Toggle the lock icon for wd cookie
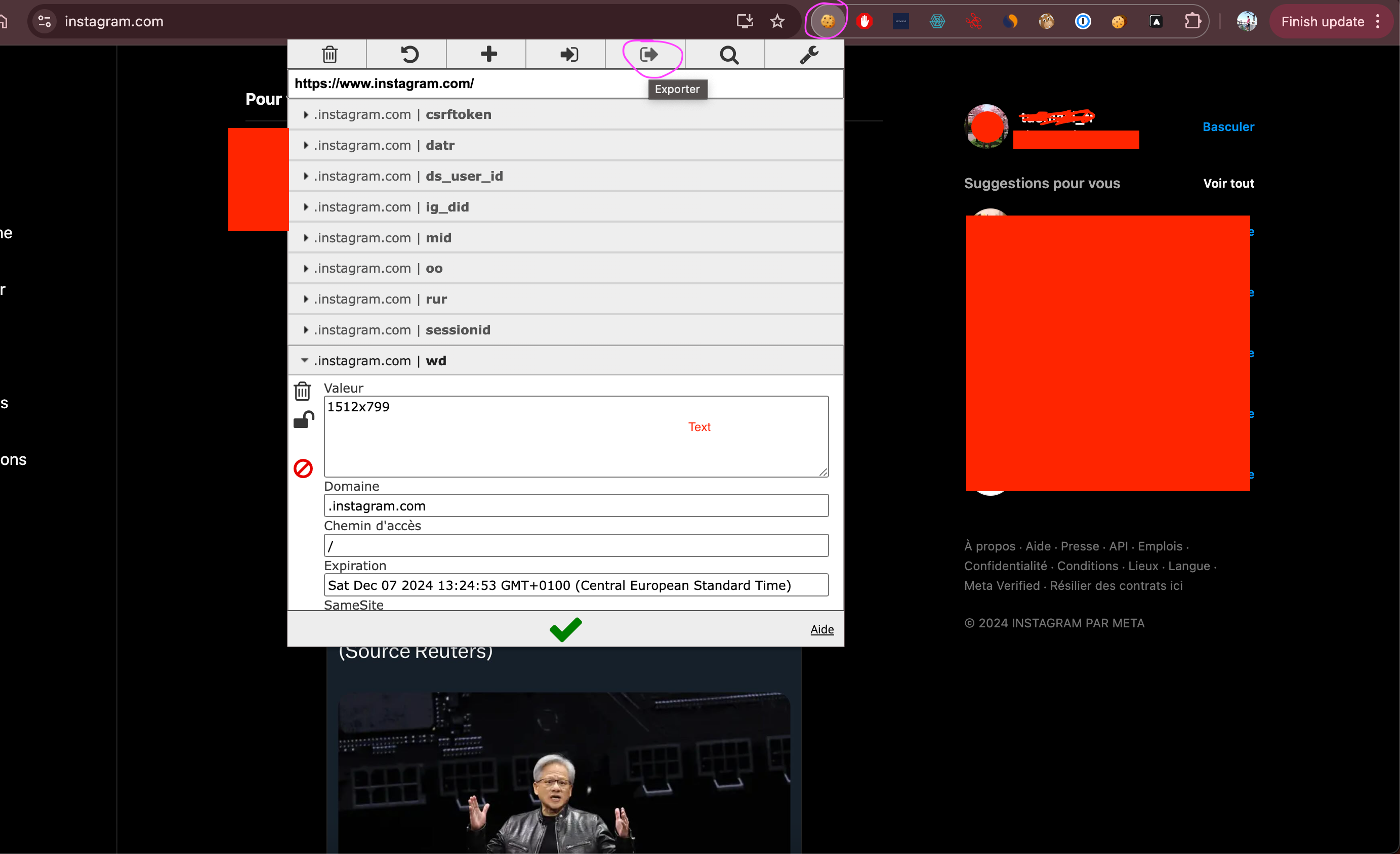The height and width of the screenshot is (854, 1400). 303,419
